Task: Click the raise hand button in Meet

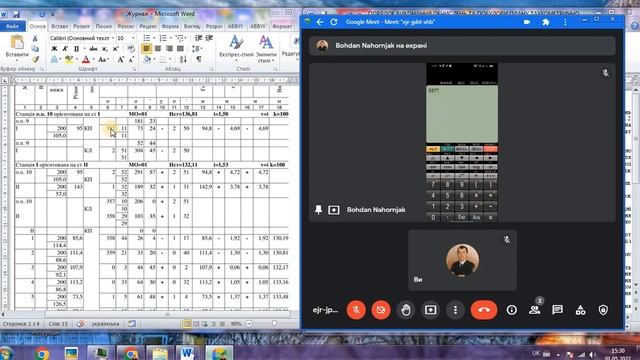Action: [x=406, y=310]
